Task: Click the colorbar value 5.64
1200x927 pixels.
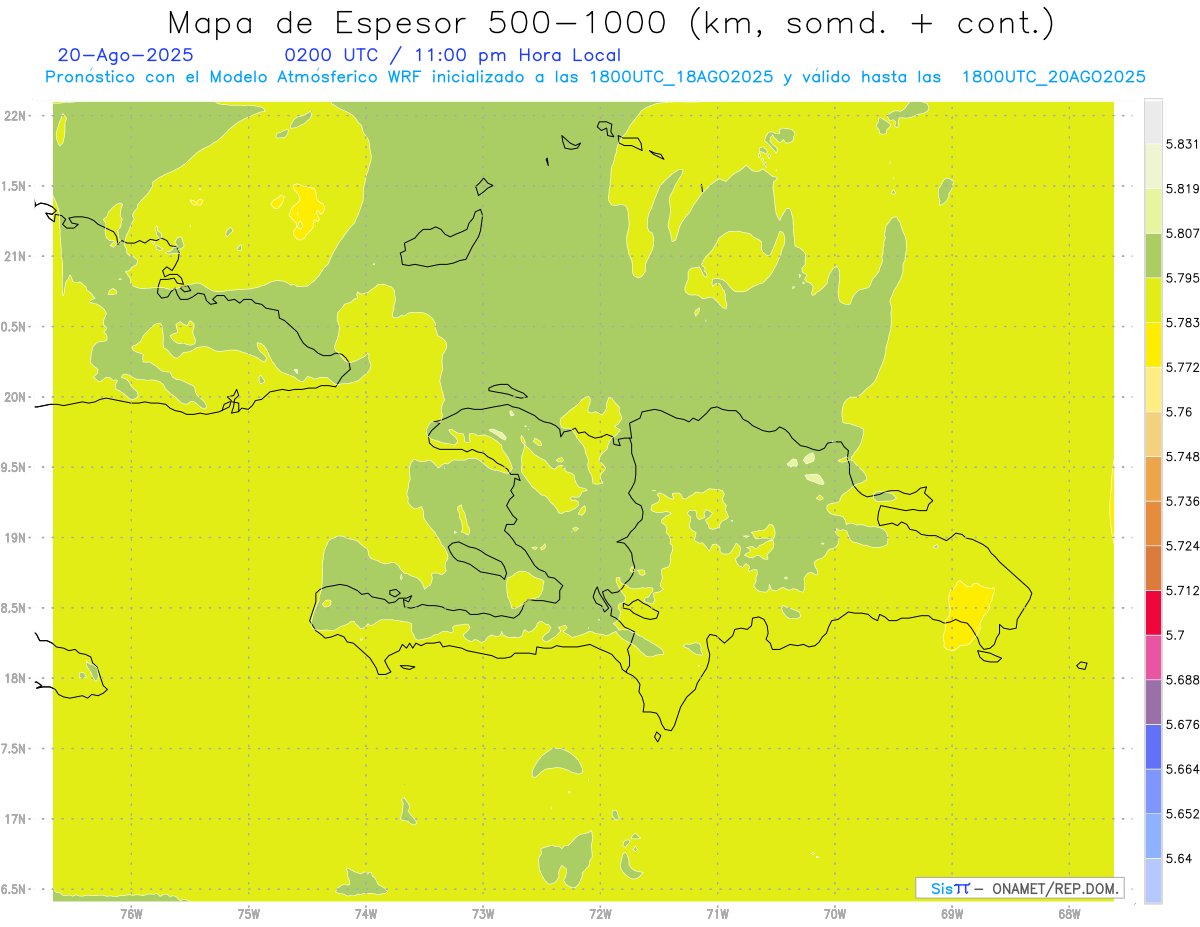Action: [x=1178, y=858]
